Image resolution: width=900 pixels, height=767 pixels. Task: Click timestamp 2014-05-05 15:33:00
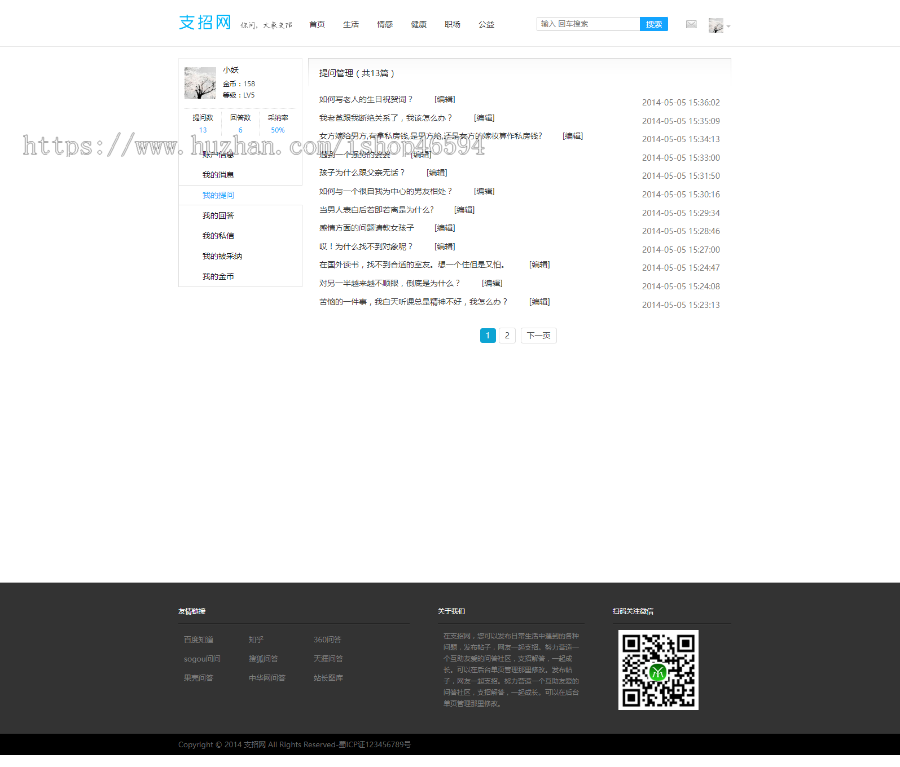point(681,158)
